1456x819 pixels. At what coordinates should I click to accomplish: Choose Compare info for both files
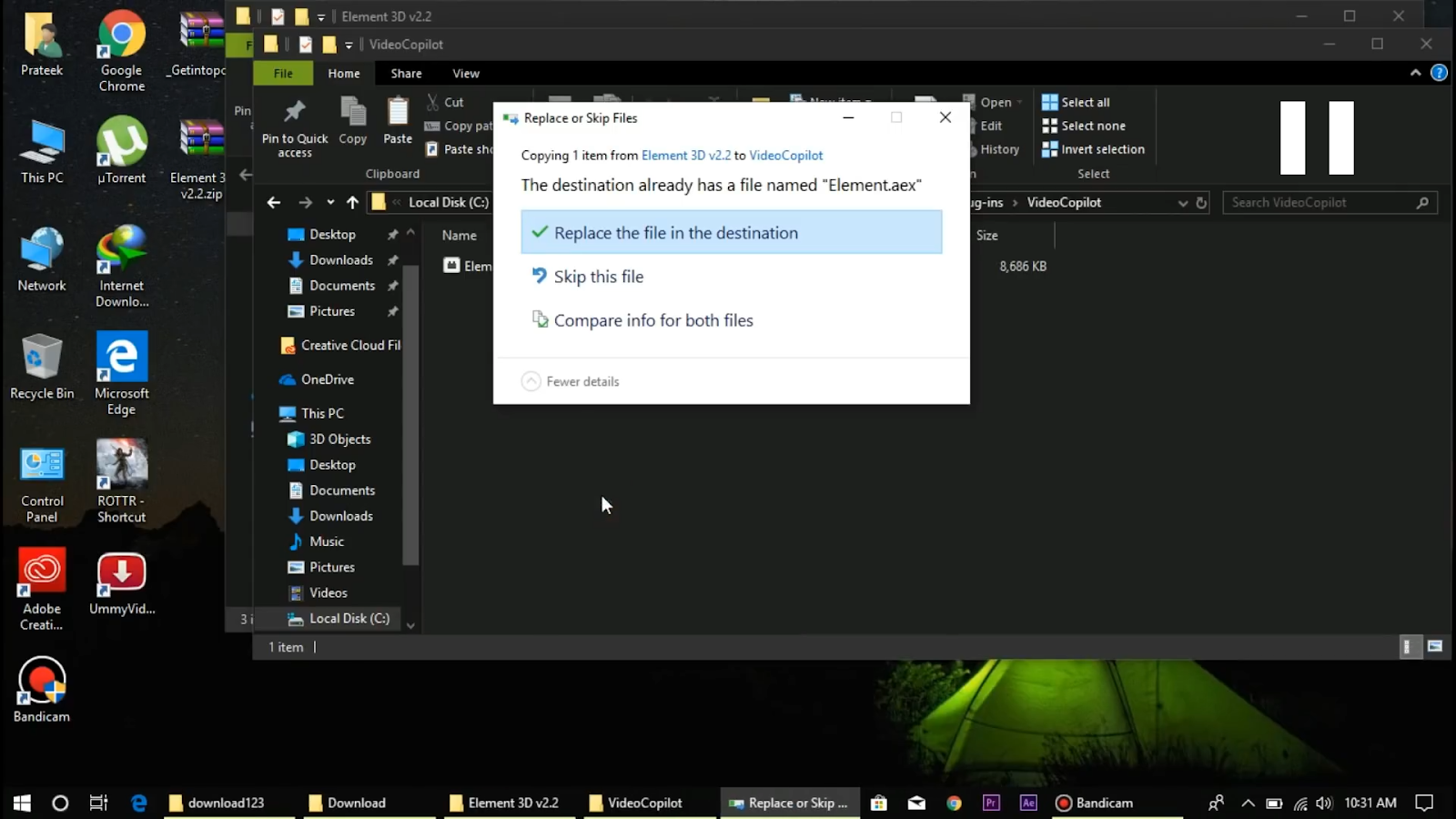[x=732, y=319]
